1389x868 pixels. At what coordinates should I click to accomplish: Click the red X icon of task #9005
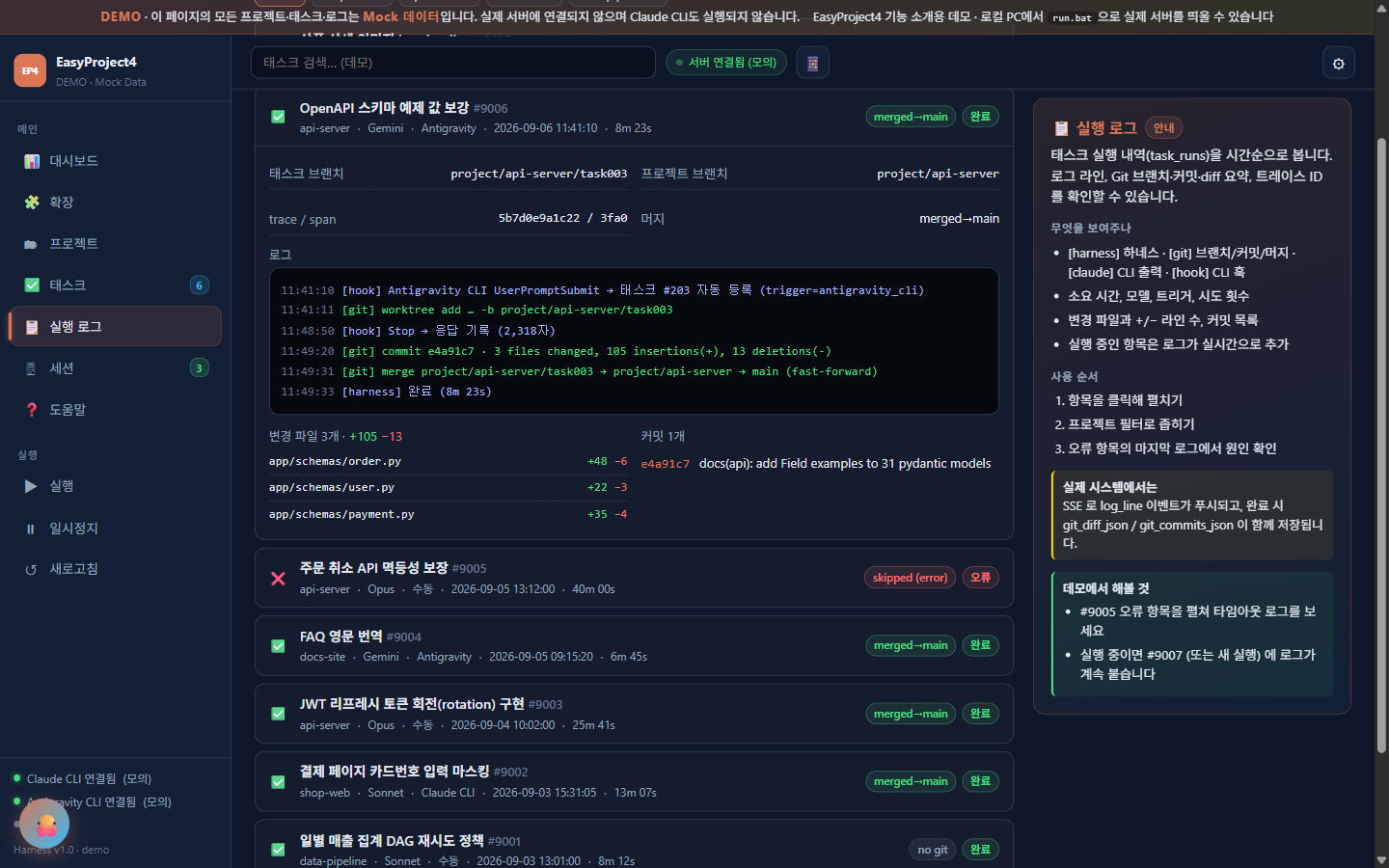[x=278, y=579]
